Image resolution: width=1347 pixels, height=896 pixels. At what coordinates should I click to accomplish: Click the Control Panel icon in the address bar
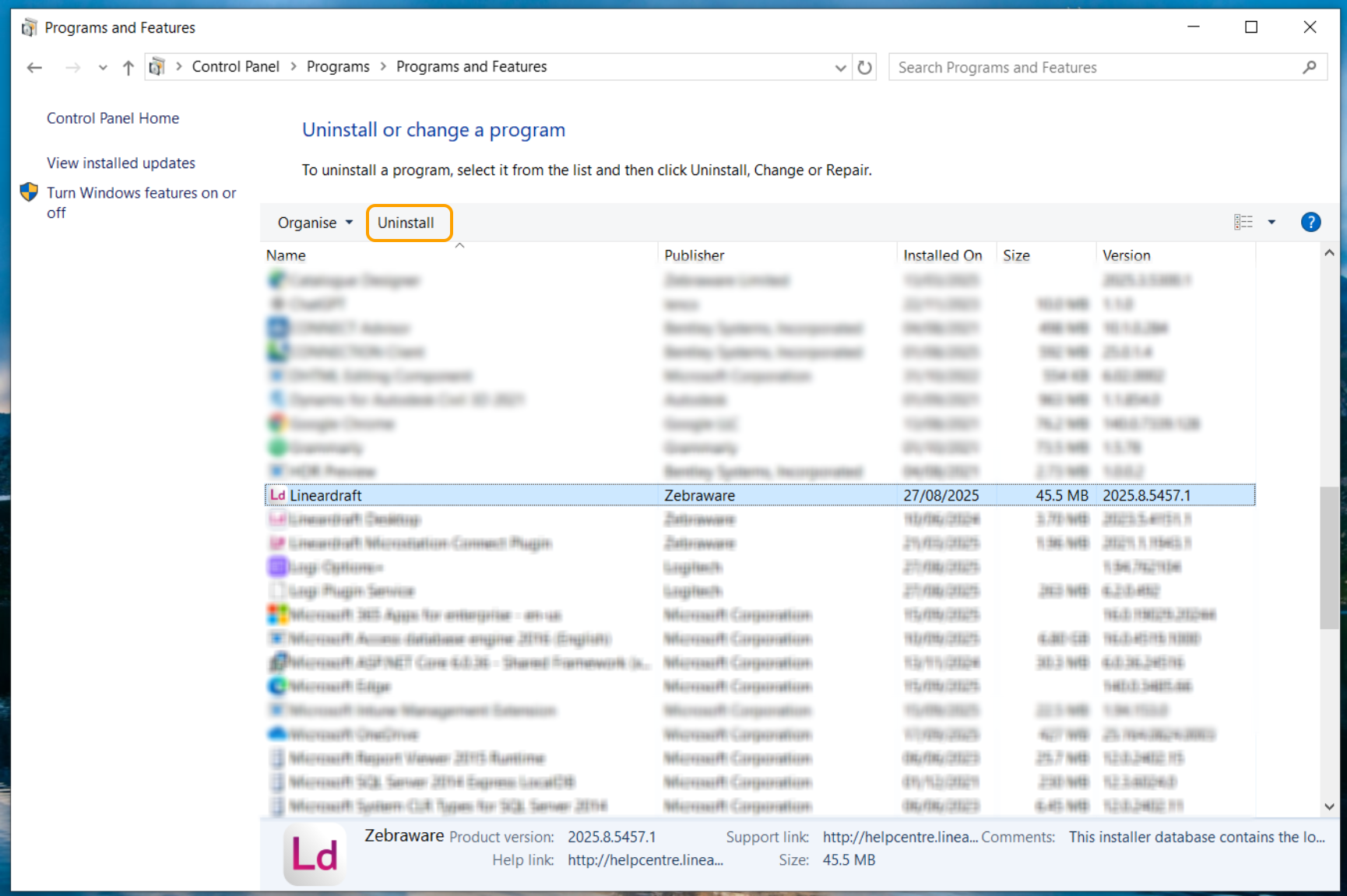(157, 67)
